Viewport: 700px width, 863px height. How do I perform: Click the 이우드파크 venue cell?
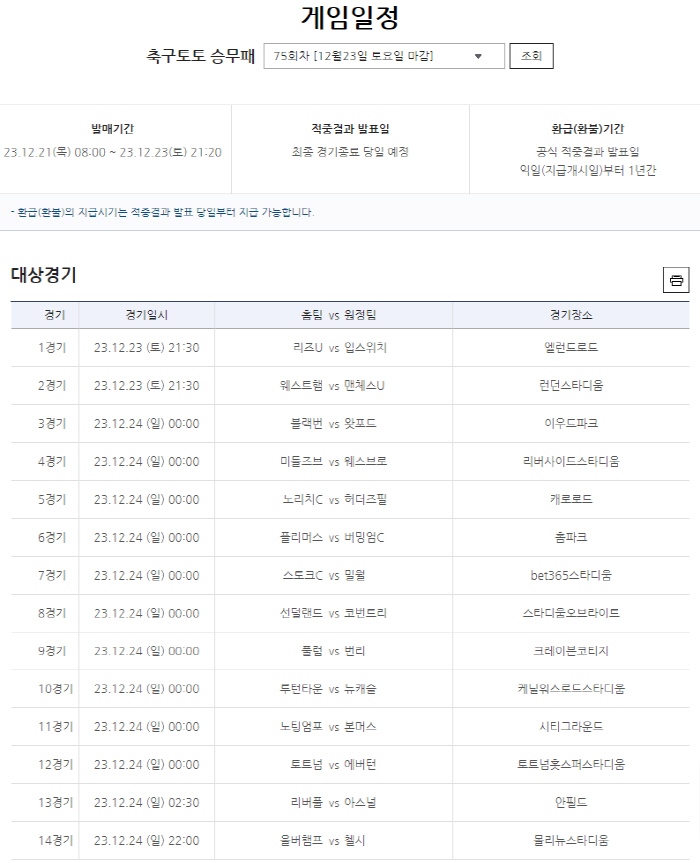point(571,424)
